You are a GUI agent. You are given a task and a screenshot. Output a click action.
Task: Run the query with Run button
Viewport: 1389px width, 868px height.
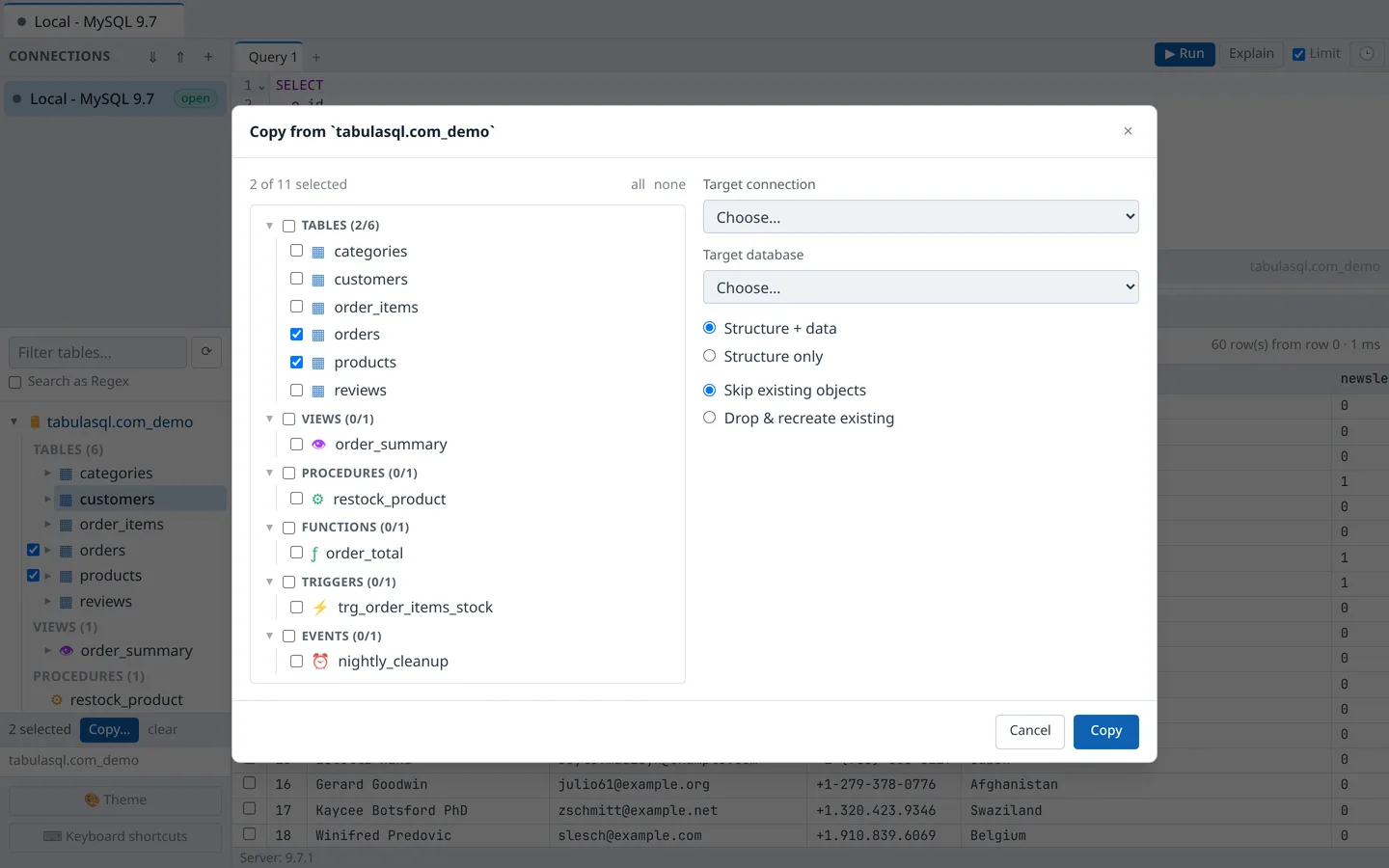(1185, 54)
